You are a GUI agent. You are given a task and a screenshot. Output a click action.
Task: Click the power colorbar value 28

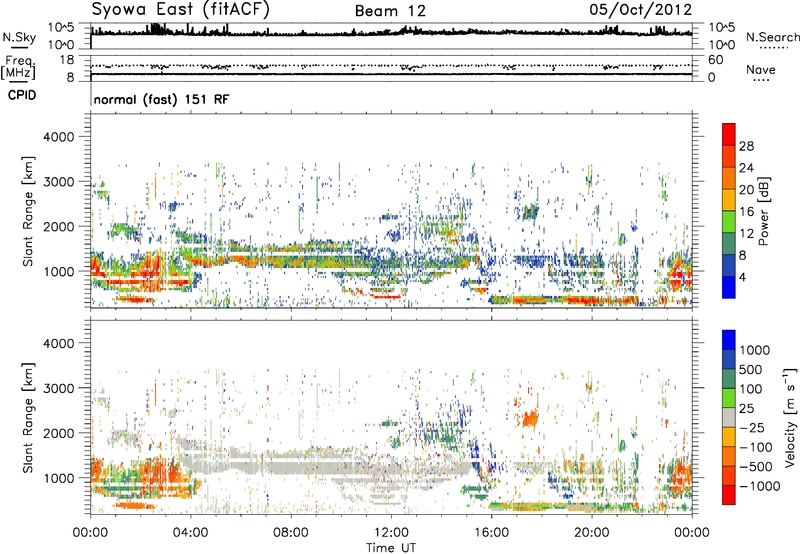pyautogui.click(x=746, y=146)
